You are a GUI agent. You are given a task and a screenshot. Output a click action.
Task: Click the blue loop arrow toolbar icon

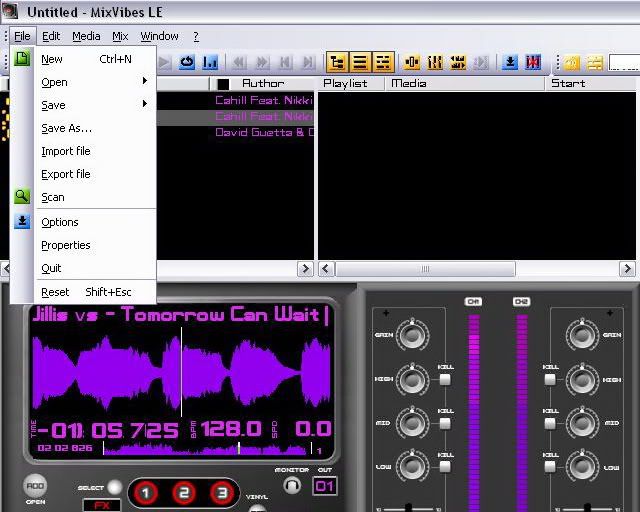point(187,62)
